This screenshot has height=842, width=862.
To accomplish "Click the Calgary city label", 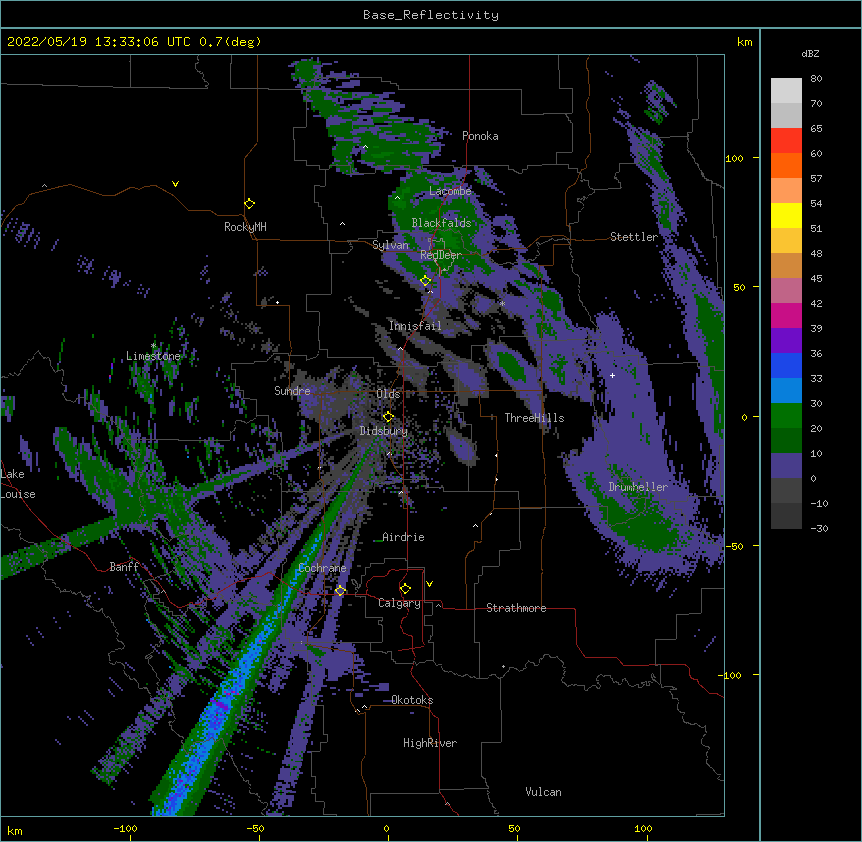I will click(x=399, y=603).
